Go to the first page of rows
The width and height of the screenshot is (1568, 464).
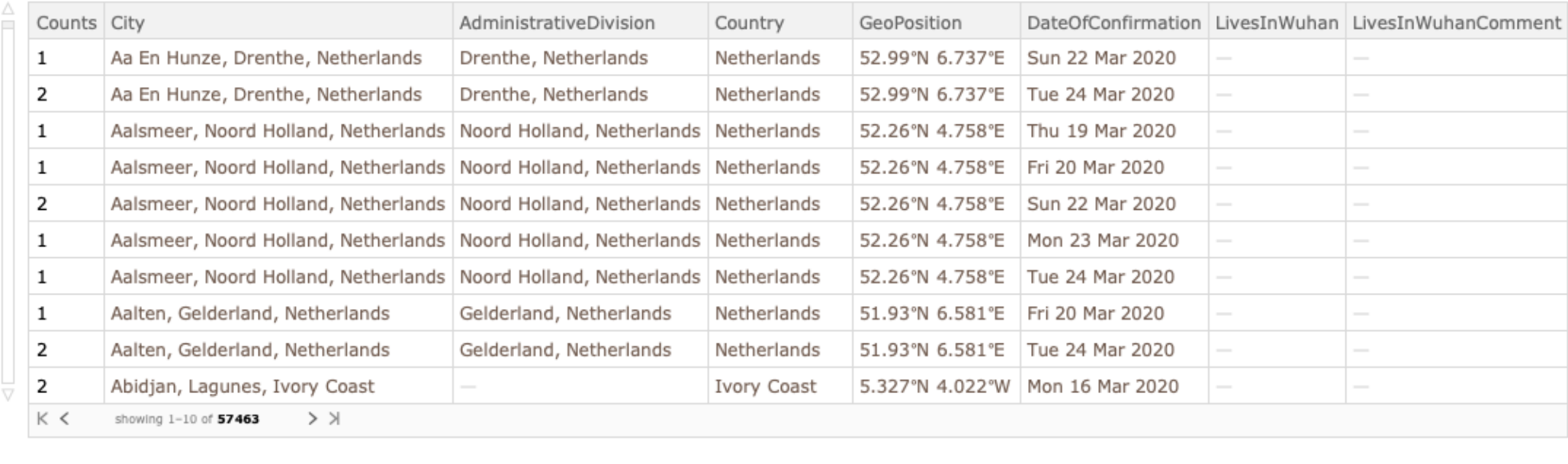coord(42,418)
